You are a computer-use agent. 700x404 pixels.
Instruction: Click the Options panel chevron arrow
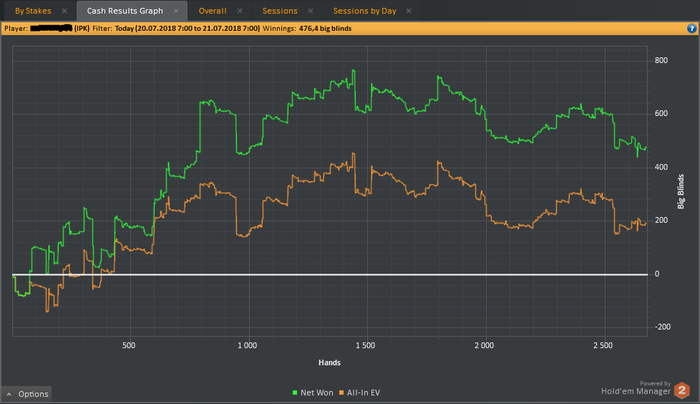pyautogui.click(x=9, y=394)
